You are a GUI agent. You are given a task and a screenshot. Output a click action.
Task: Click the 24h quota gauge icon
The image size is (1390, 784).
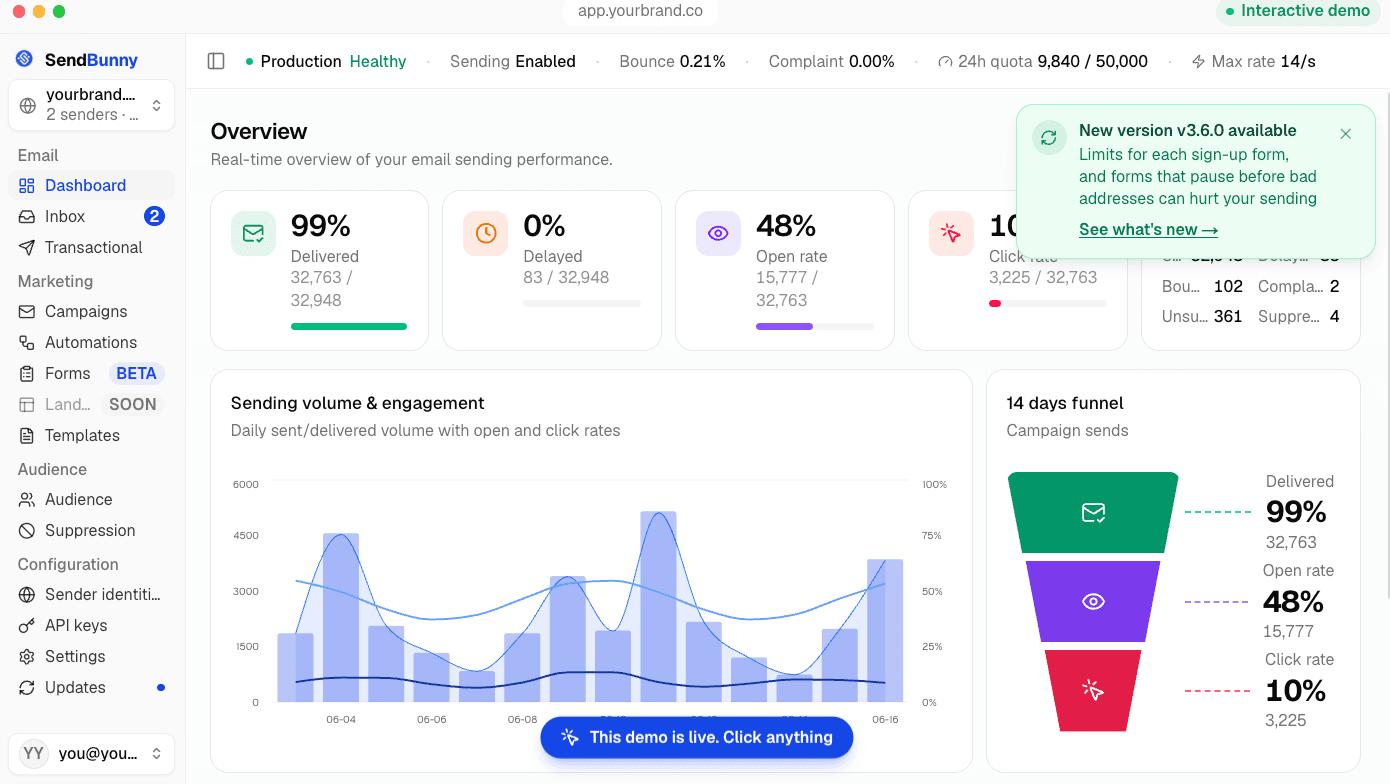[x=945, y=62]
